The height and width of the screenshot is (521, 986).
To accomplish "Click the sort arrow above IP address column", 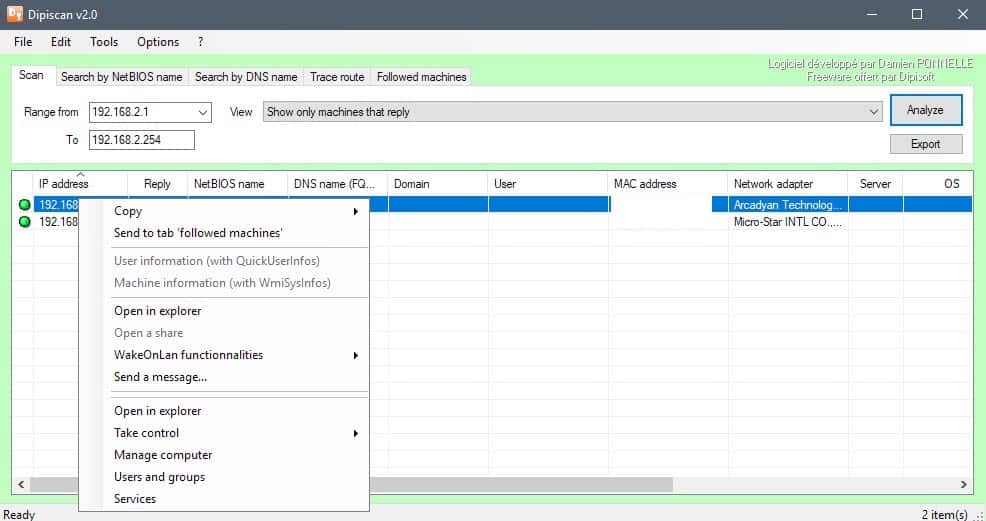I will tap(80, 175).
